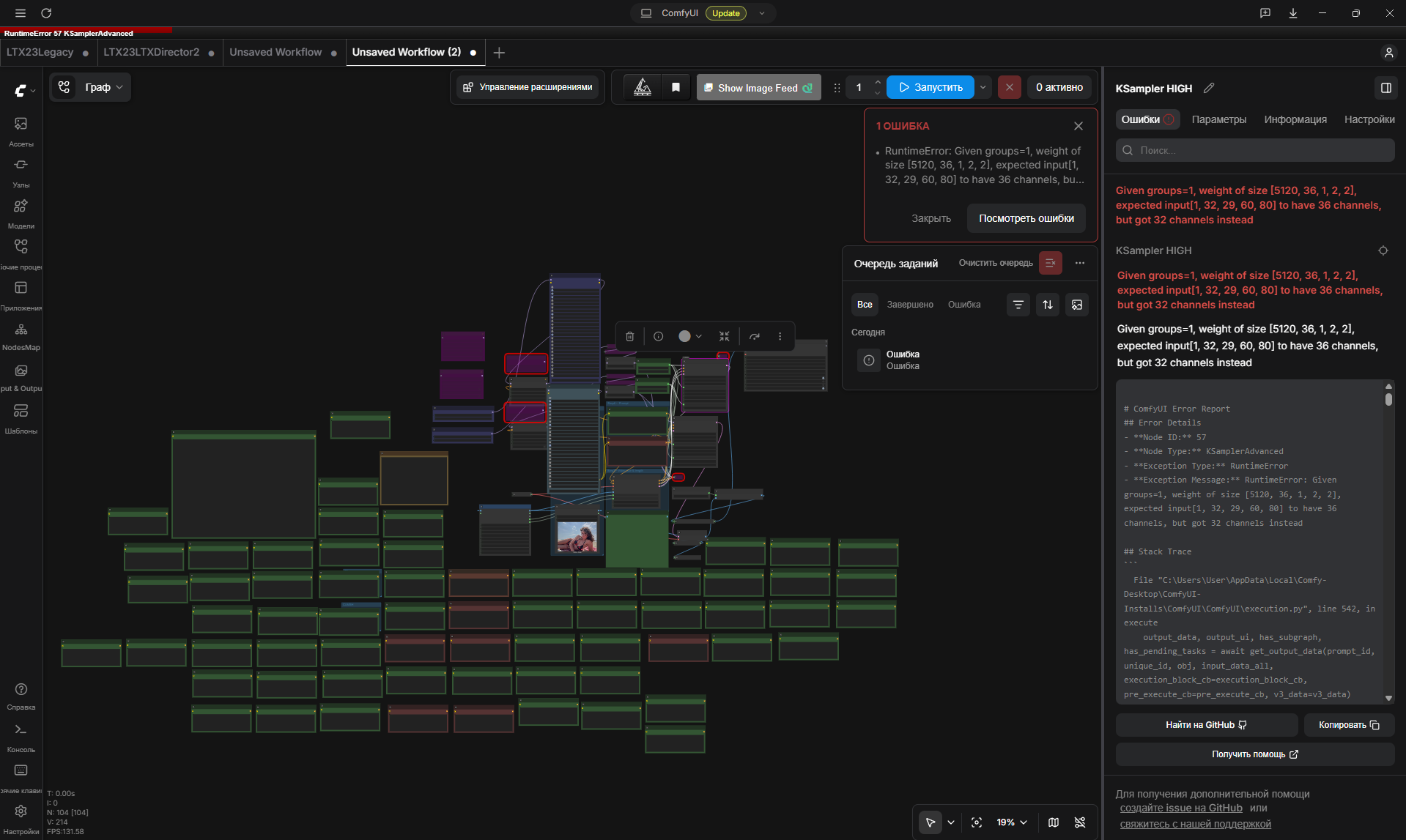Open the Параметры tab in the side panel
This screenshot has height=840, width=1406.
pos(1218,119)
